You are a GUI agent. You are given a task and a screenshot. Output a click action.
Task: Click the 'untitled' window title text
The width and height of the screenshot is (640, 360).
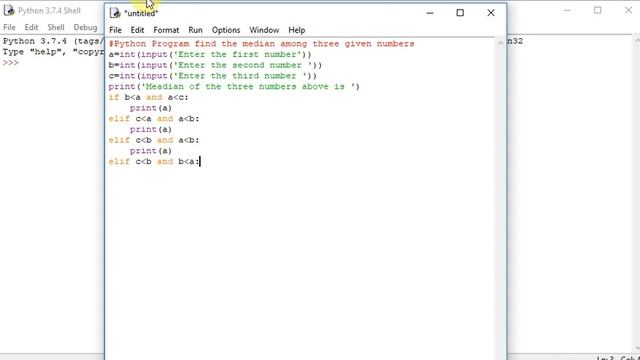tap(141, 13)
